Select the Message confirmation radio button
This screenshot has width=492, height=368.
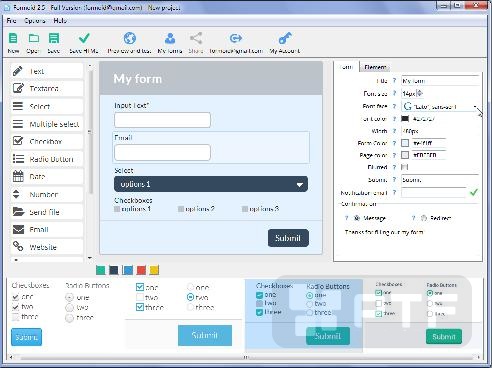357,218
